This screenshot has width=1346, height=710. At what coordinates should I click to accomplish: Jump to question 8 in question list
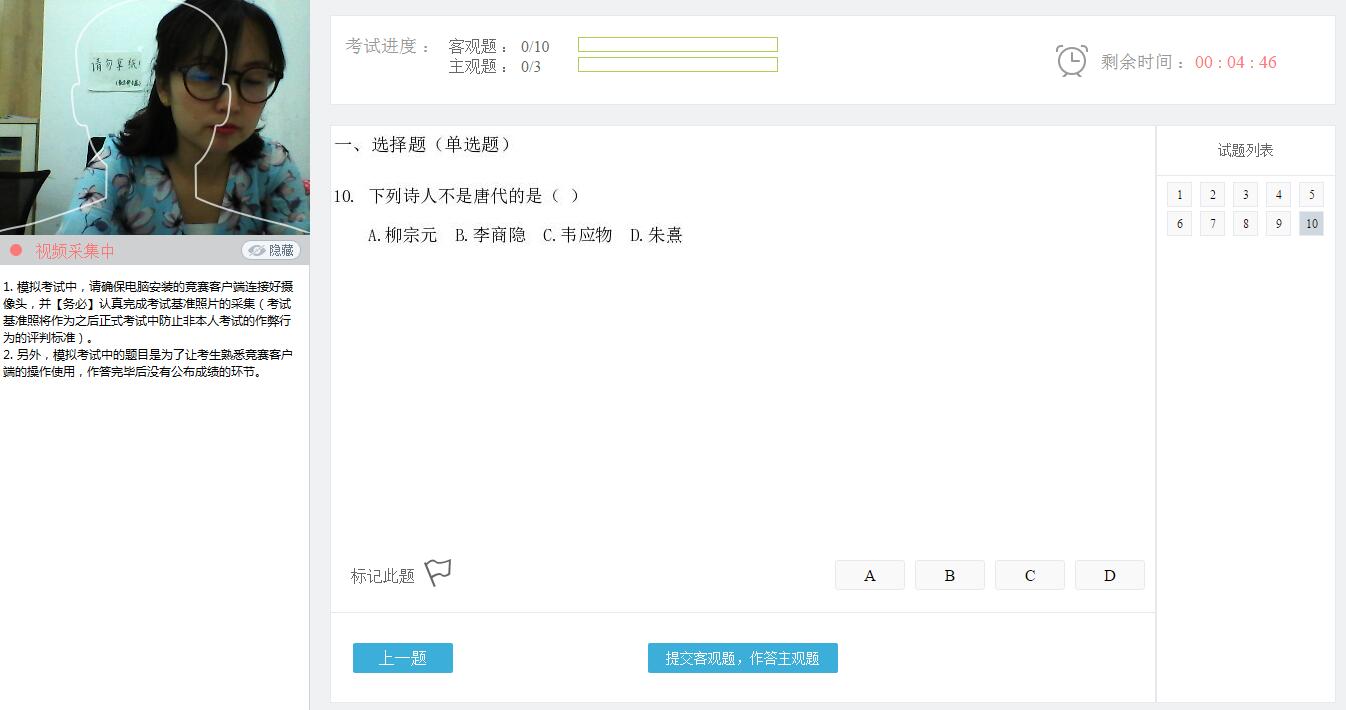coord(1245,223)
